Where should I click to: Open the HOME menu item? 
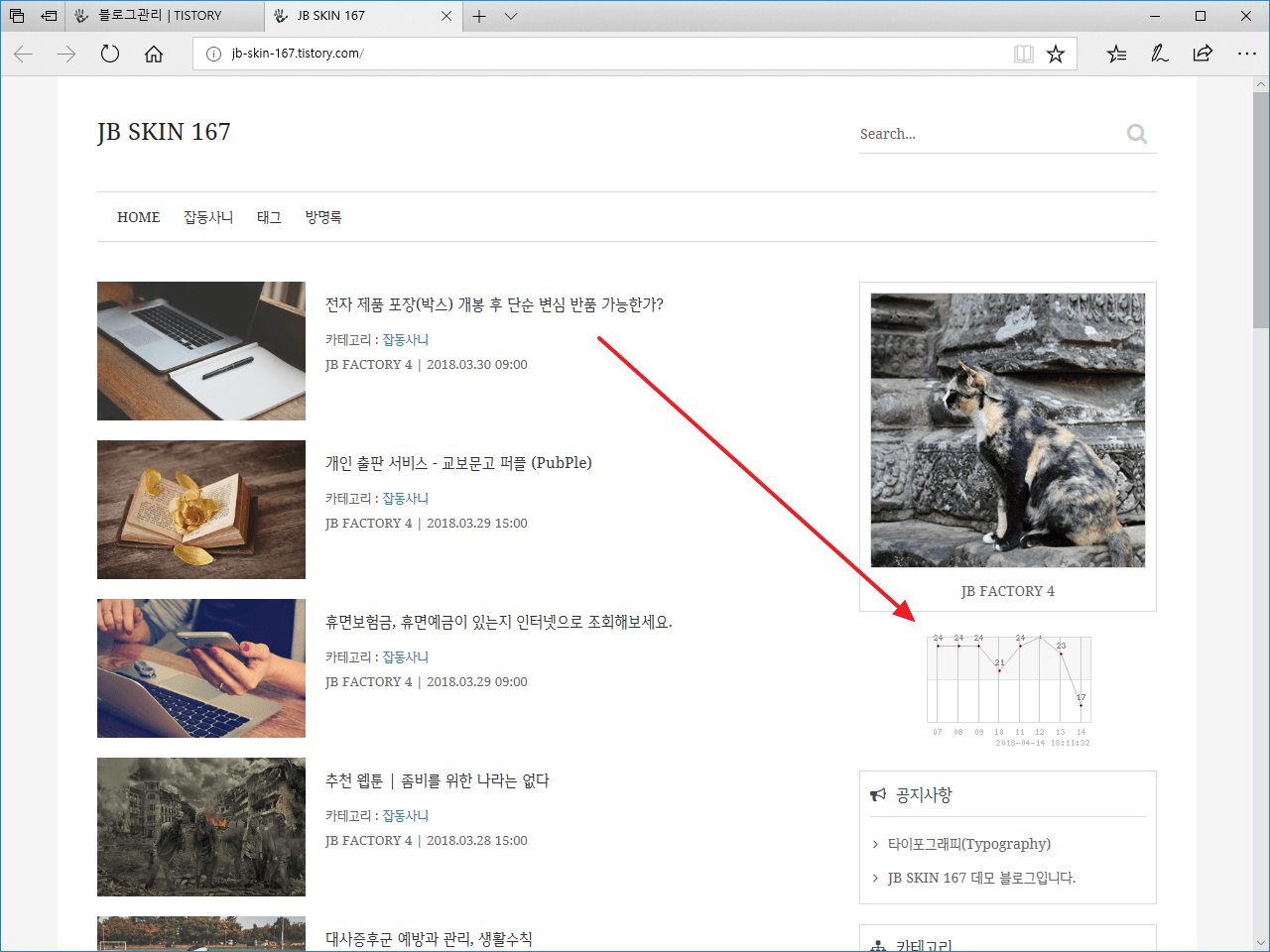[138, 217]
